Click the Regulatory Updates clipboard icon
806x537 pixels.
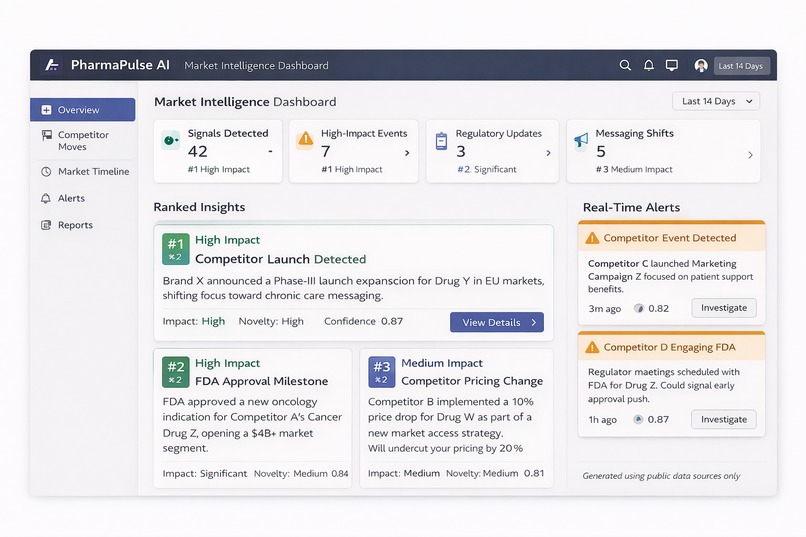pyautogui.click(x=441, y=141)
